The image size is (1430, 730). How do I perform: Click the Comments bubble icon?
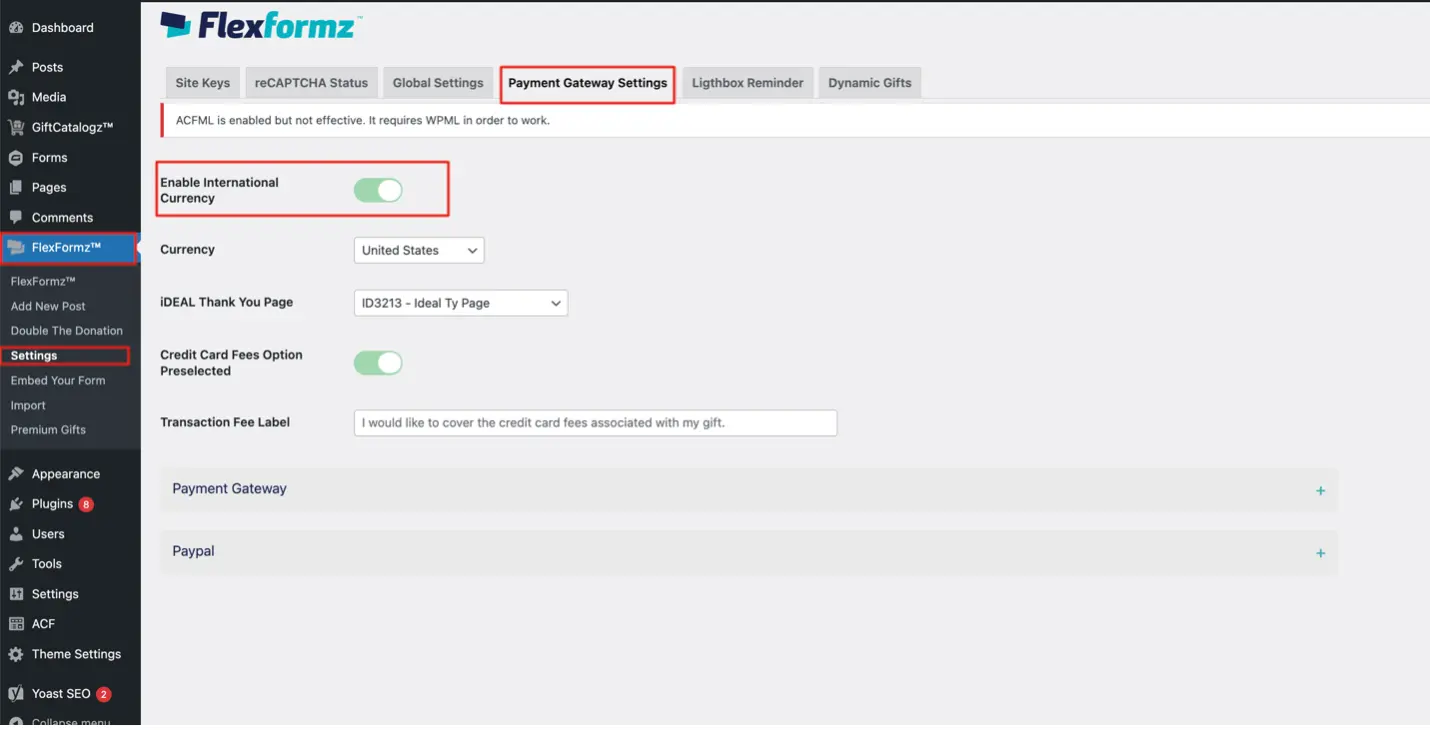click(16, 217)
